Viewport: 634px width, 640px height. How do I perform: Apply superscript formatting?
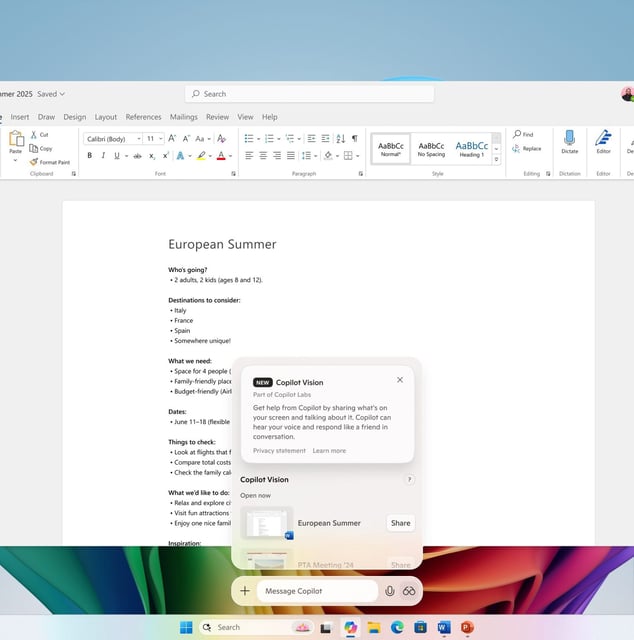[x=166, y=156]
